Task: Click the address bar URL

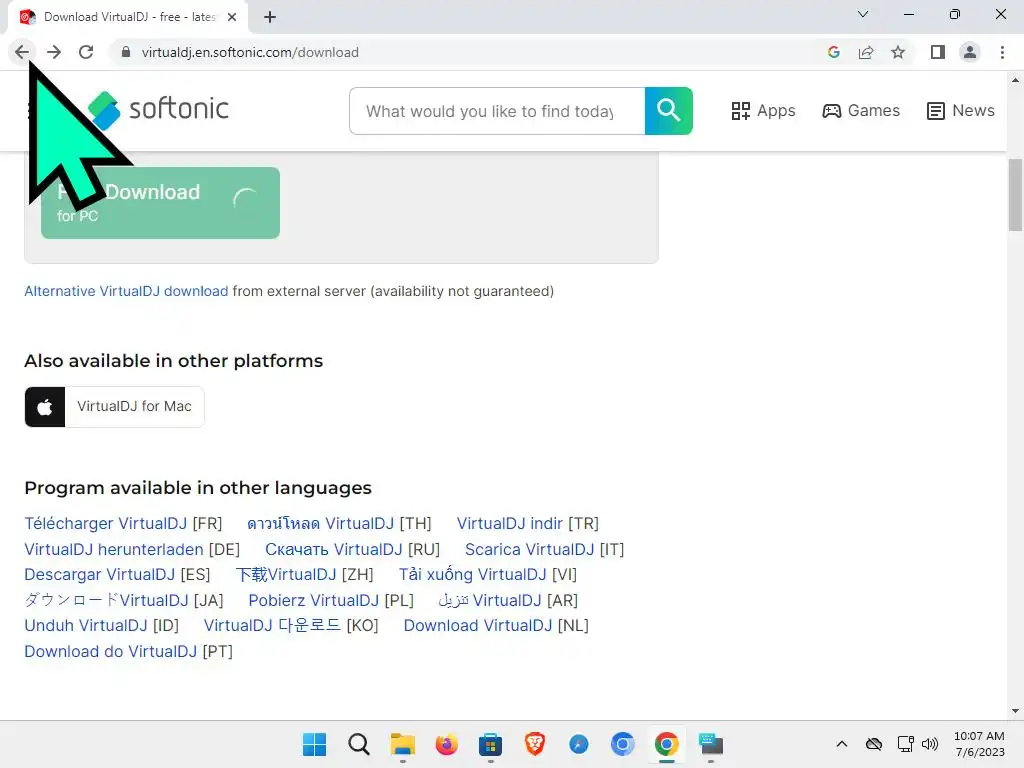Action: click(x=250, y=52)
